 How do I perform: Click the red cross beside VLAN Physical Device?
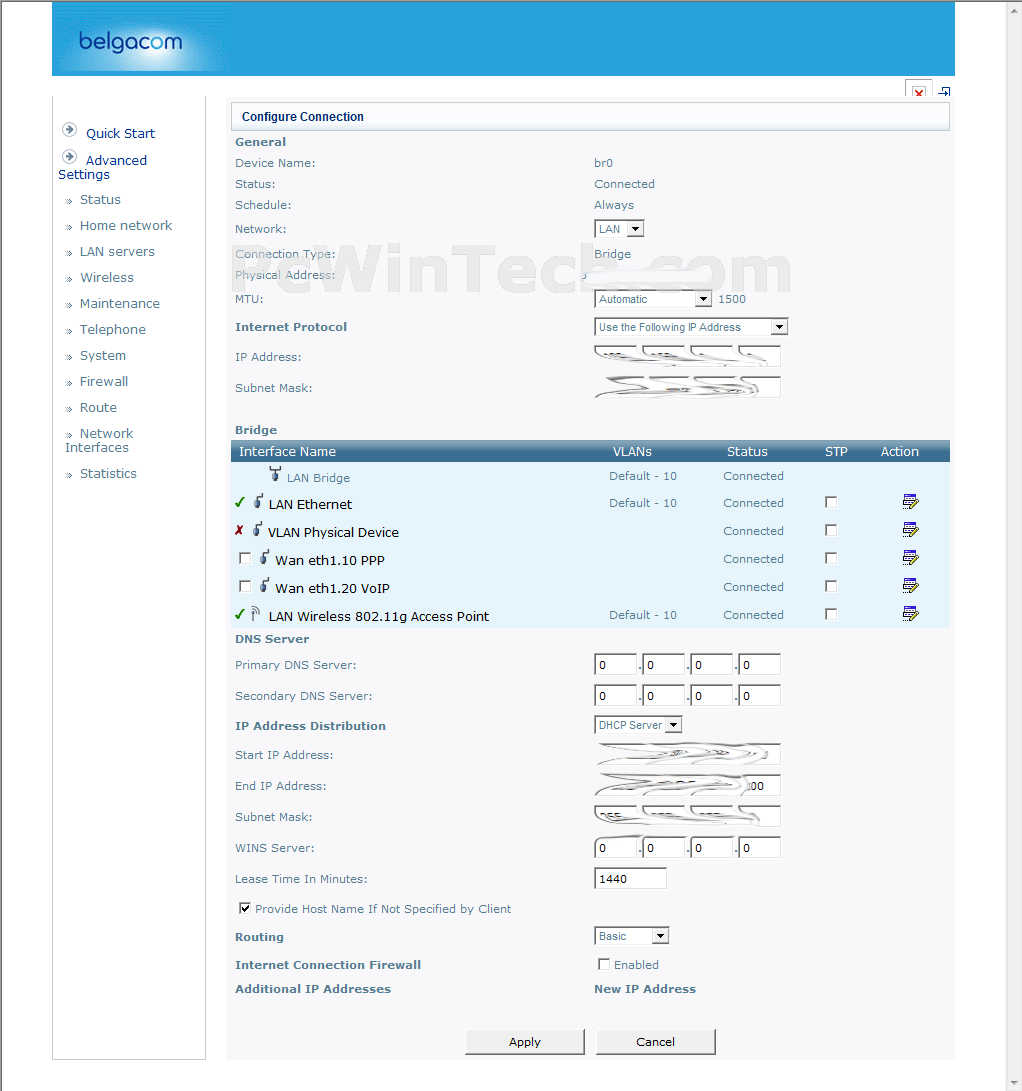coord(239,530)
